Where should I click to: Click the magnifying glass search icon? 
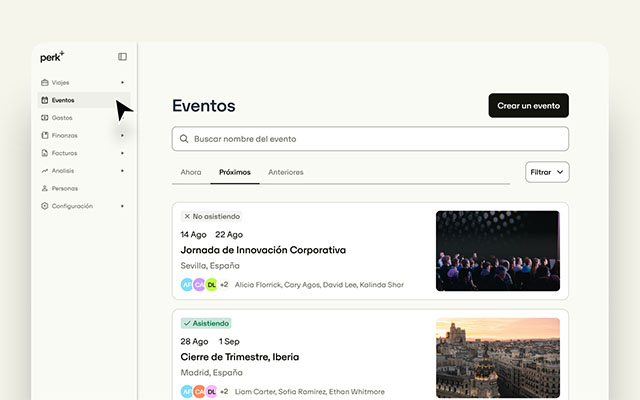tap(182, 139)
